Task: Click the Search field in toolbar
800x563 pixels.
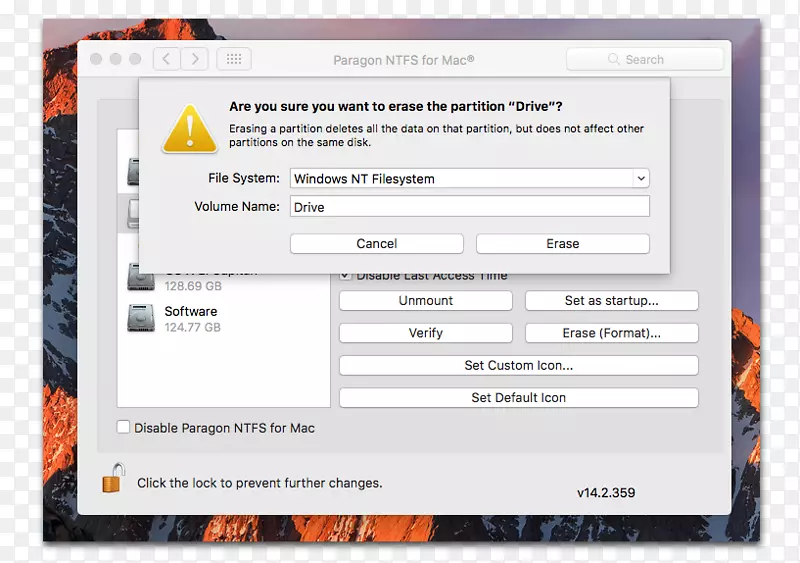Action: pyautogui.click(x=645, y=59)
